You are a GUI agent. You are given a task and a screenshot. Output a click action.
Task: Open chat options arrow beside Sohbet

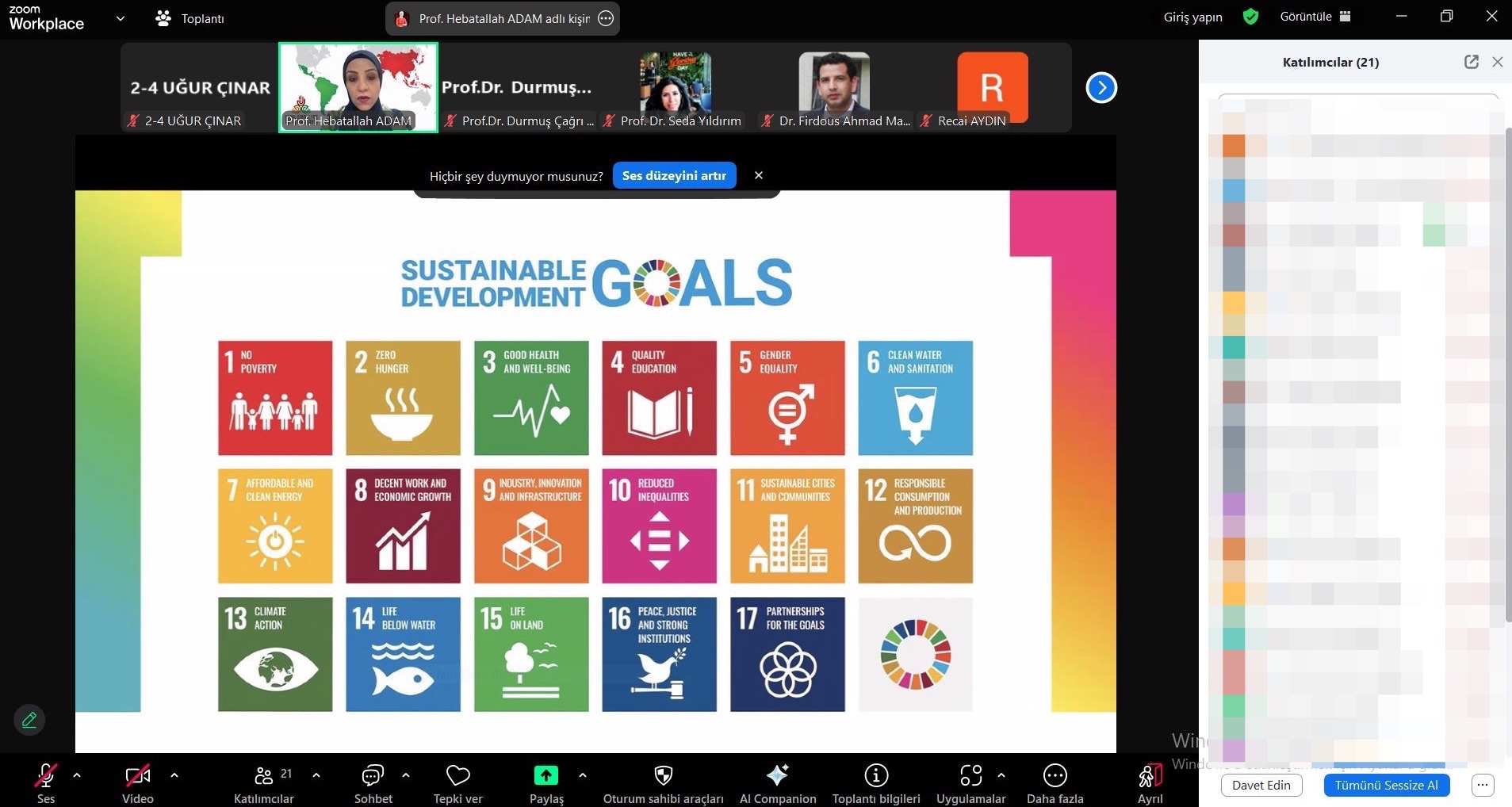click(406, 775)
